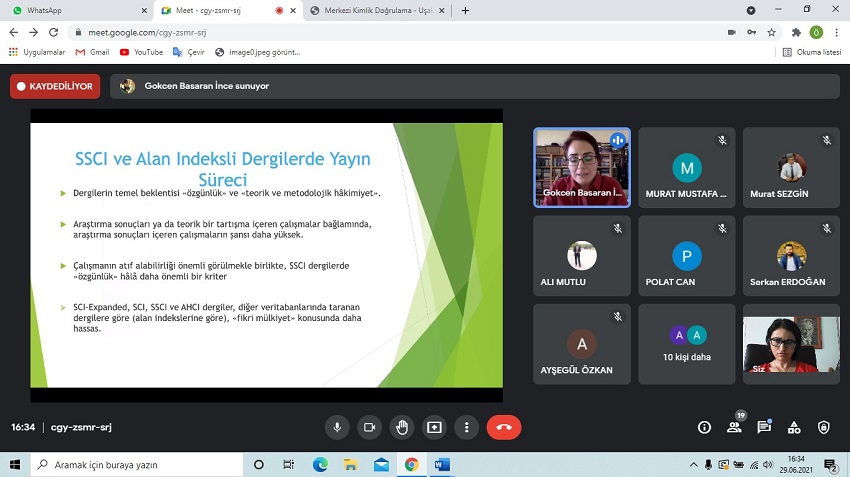Select Gokcen Basaran's video tile

click(581, 167)
